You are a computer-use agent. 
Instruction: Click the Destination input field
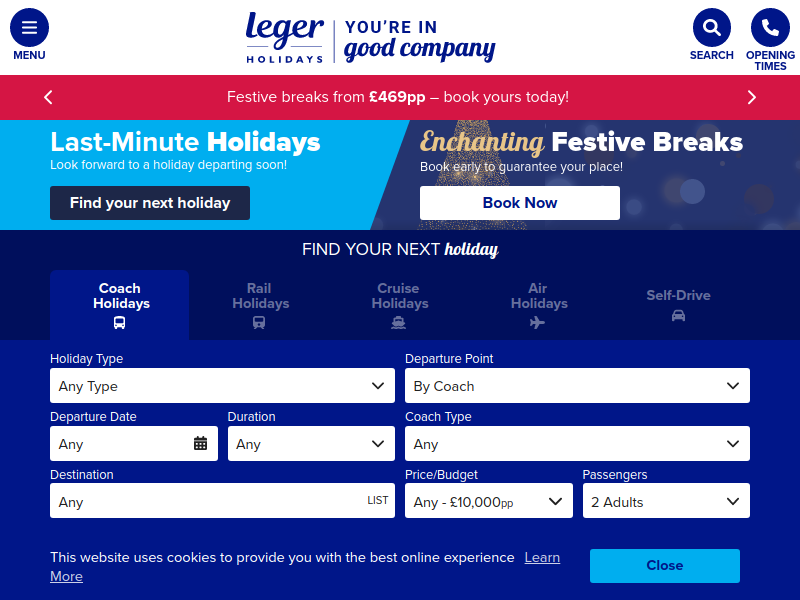click(222, 501)
